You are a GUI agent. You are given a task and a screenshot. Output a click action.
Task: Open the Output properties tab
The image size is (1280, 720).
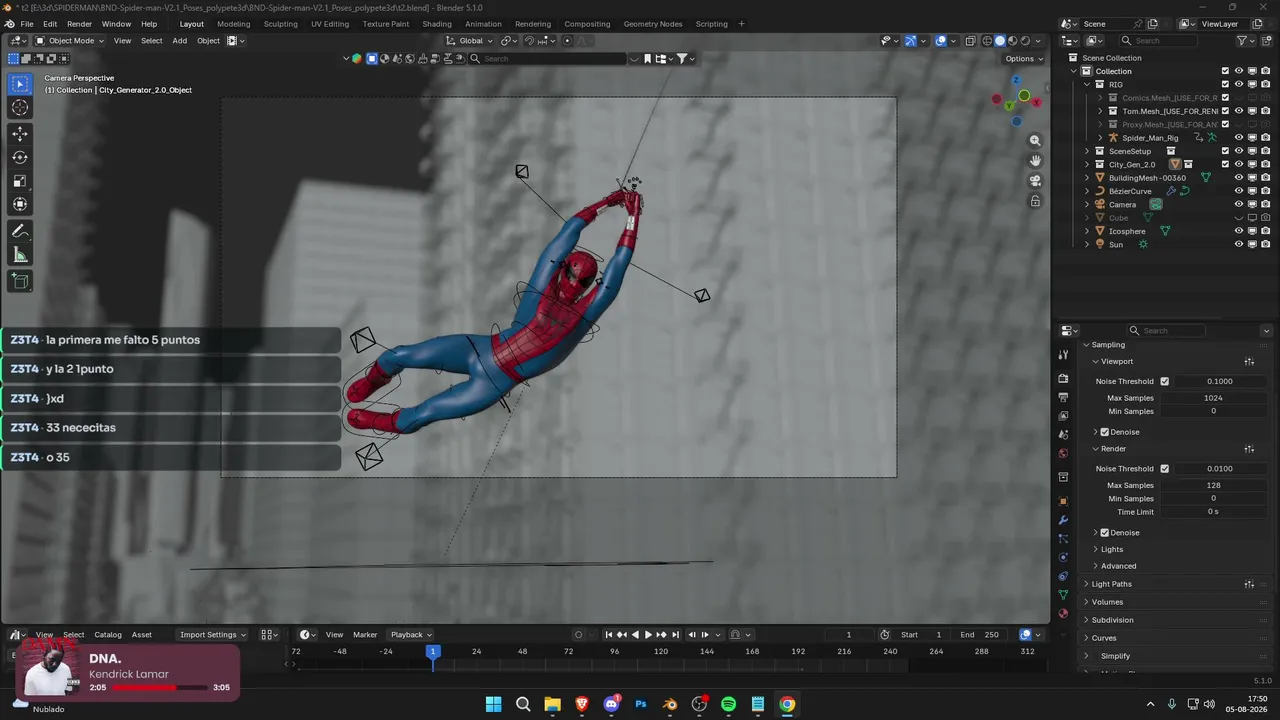1063,398
